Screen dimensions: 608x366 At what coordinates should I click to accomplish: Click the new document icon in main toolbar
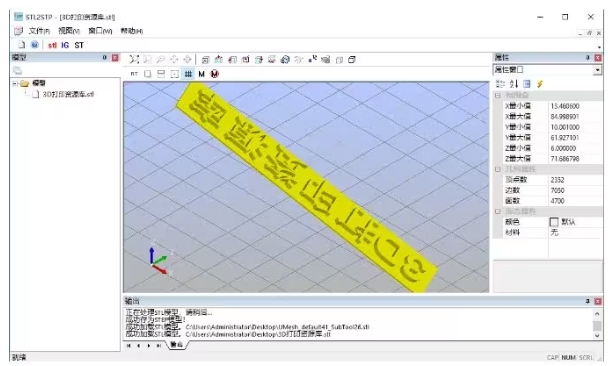[22, 45]
